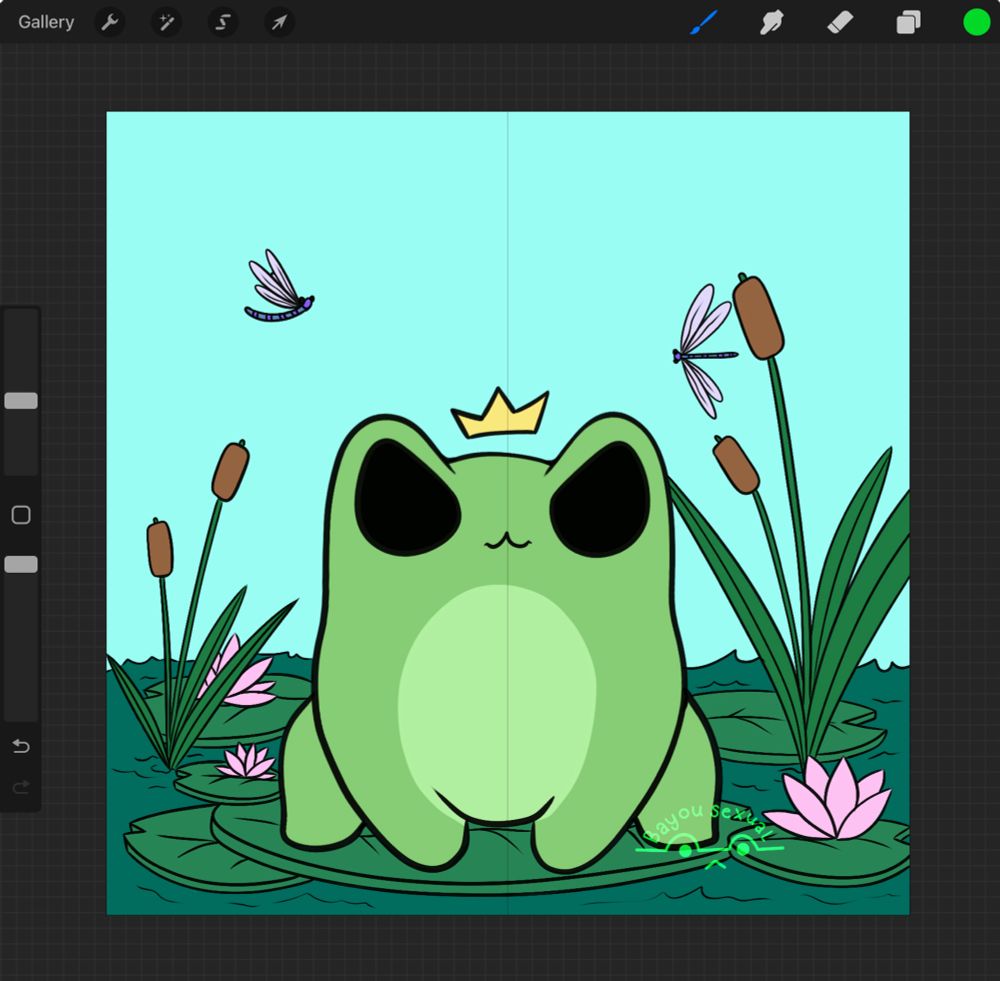Select the Brush tool
Screen dimensions: 1000x981
tap(704, 22)
